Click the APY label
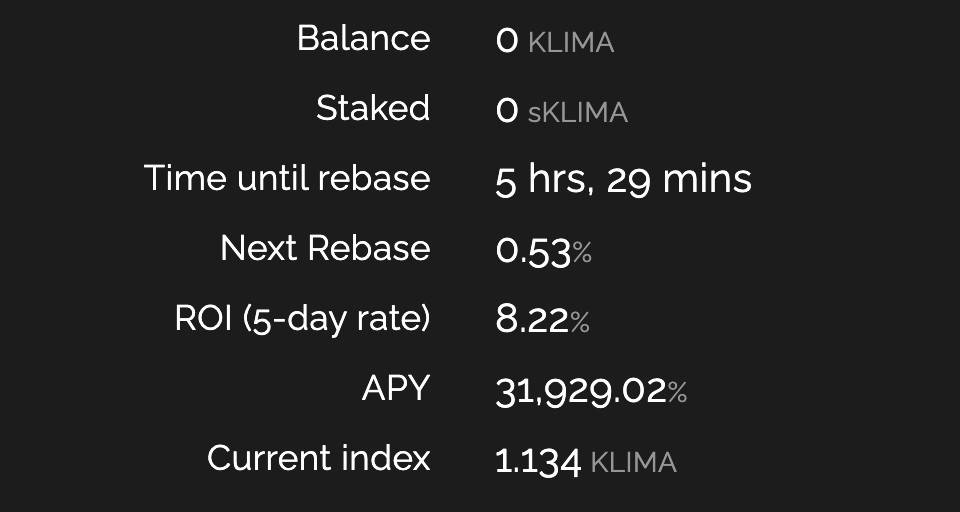 pos(396,388)
